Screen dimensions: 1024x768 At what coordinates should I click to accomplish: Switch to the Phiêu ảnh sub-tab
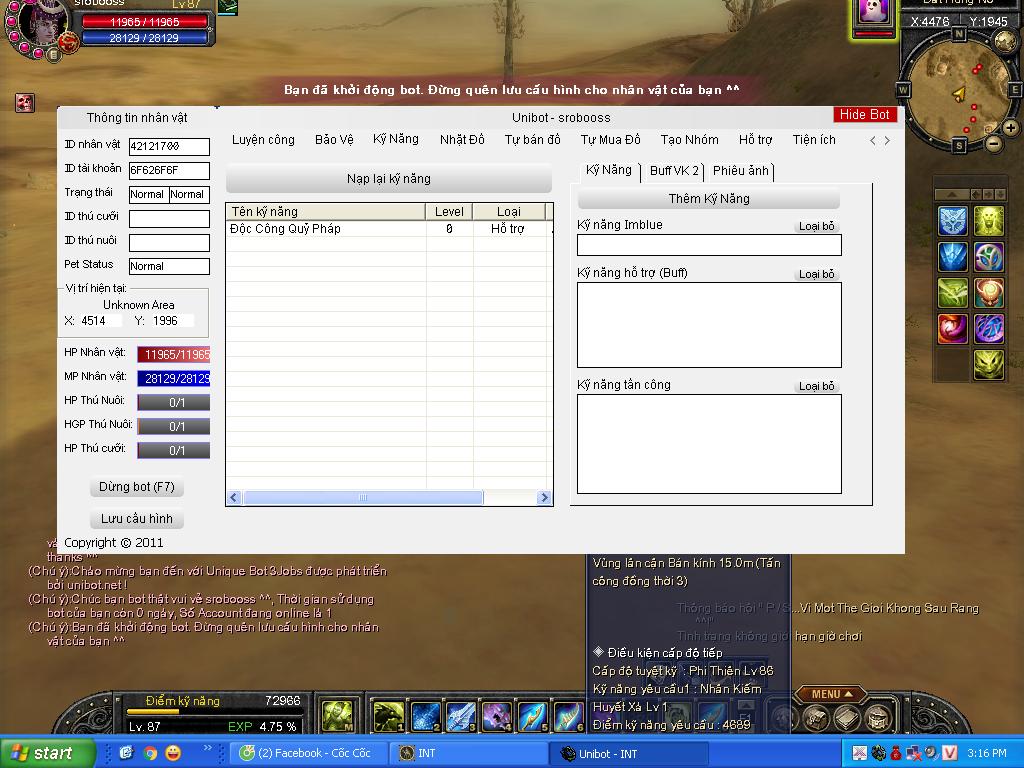[x=741, y=171]
